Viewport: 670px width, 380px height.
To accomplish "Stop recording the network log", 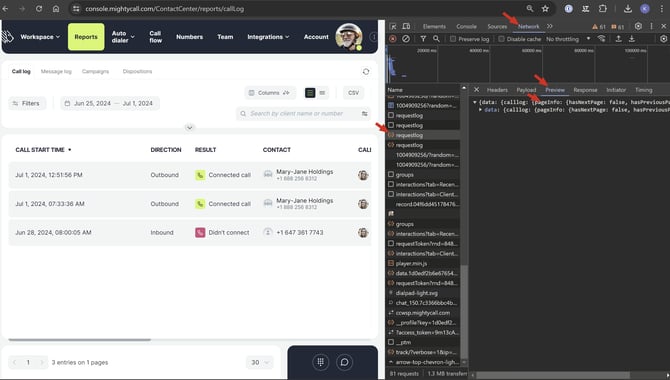I will click(393, 39).
